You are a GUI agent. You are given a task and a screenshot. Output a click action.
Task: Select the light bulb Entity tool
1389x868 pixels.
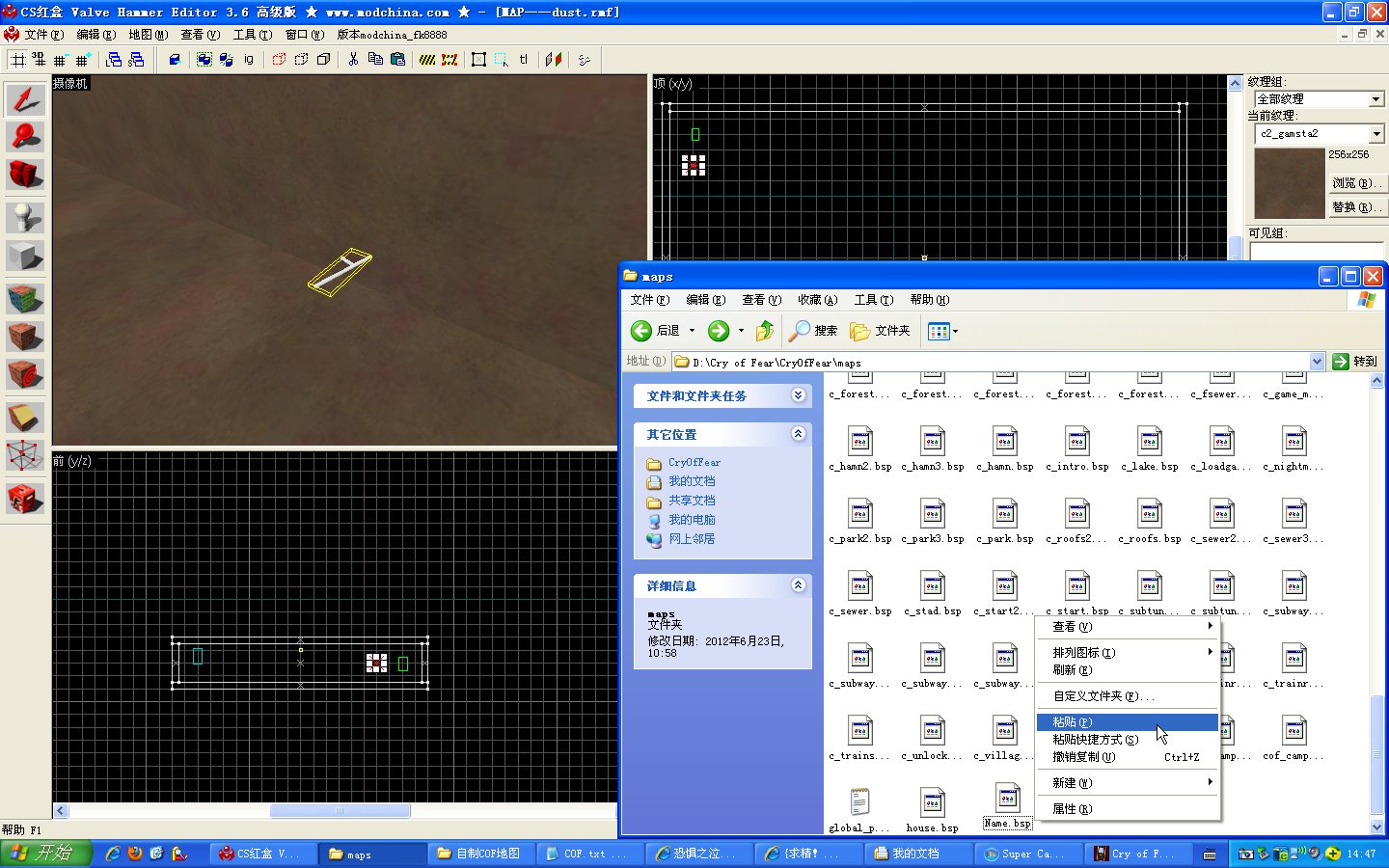pos(25,218)
